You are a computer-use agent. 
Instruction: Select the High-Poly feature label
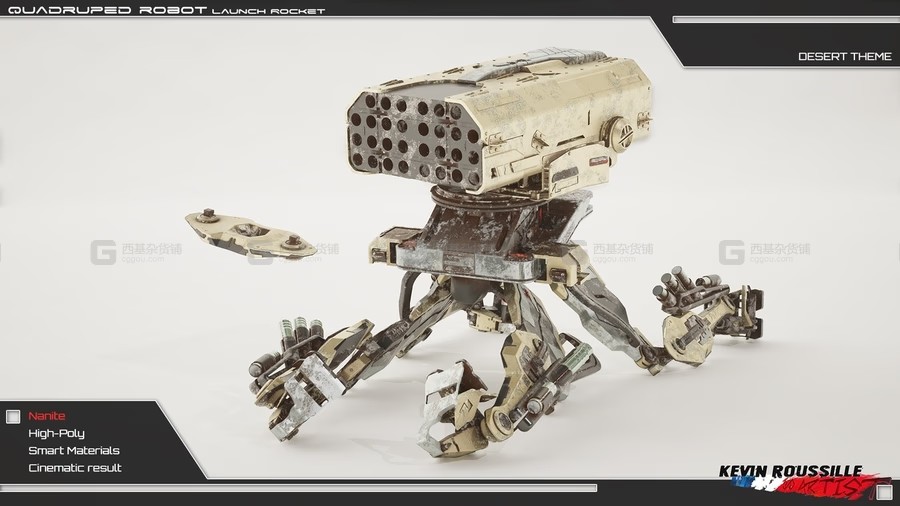[56, 433]
